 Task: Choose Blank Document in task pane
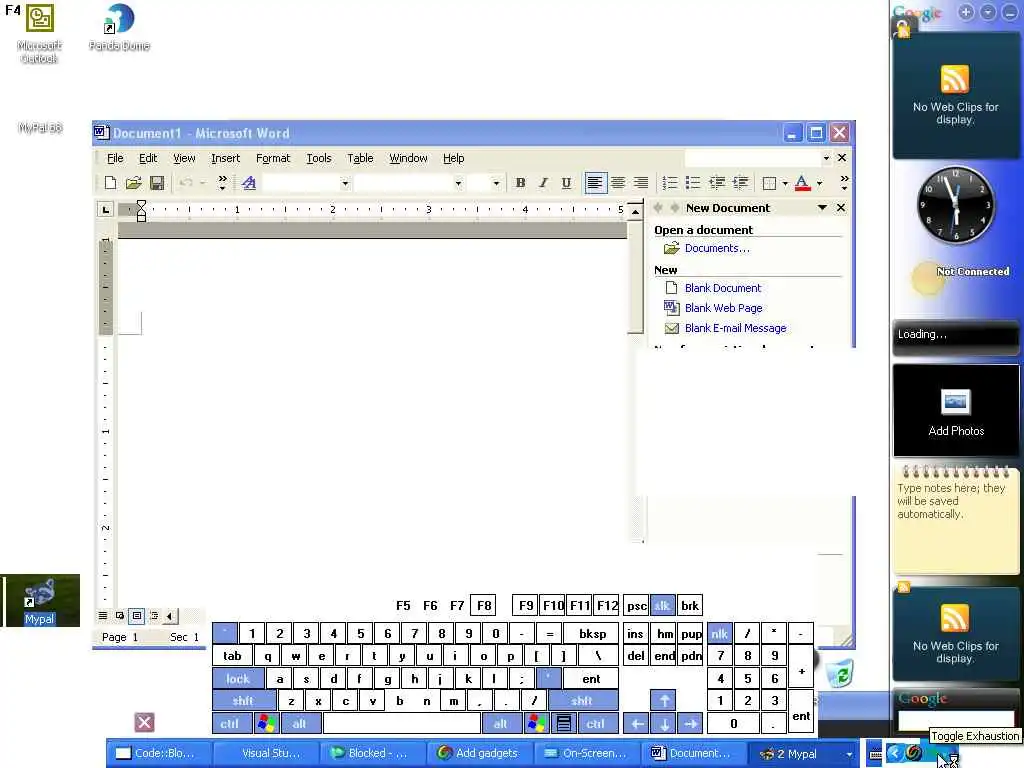[723, 288]
